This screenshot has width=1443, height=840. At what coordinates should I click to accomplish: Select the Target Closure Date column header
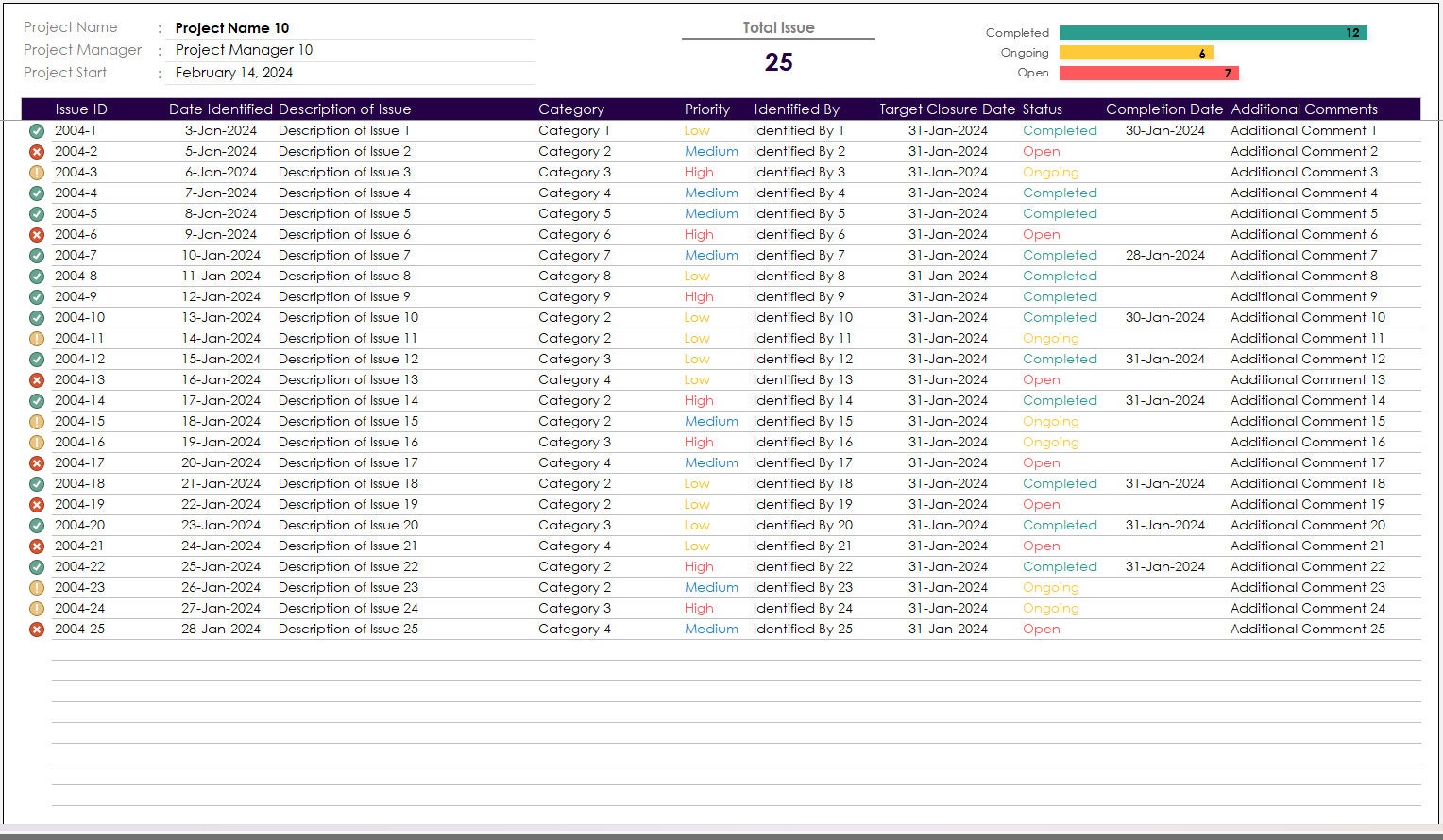pyautogui.click(x=945, y=109)
